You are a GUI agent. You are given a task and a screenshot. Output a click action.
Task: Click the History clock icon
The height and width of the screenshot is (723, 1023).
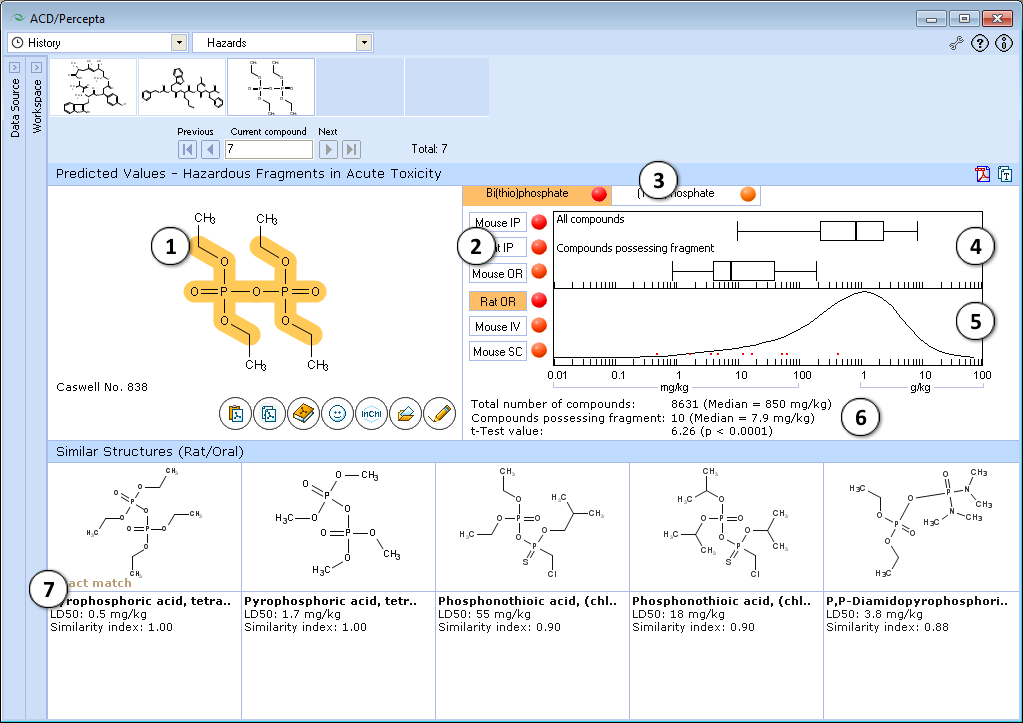click(18, 42)
